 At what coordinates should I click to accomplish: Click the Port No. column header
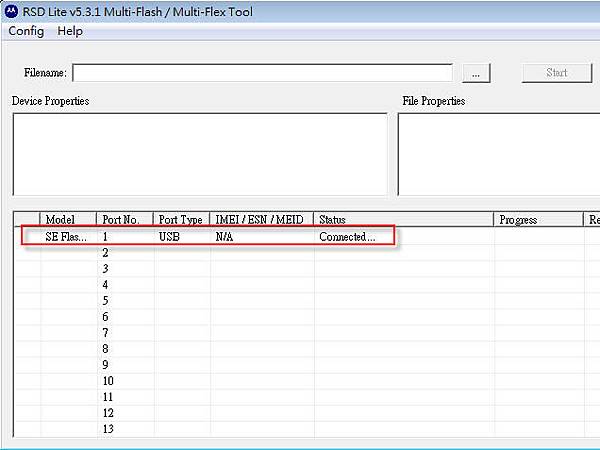[x=125, y=219]
